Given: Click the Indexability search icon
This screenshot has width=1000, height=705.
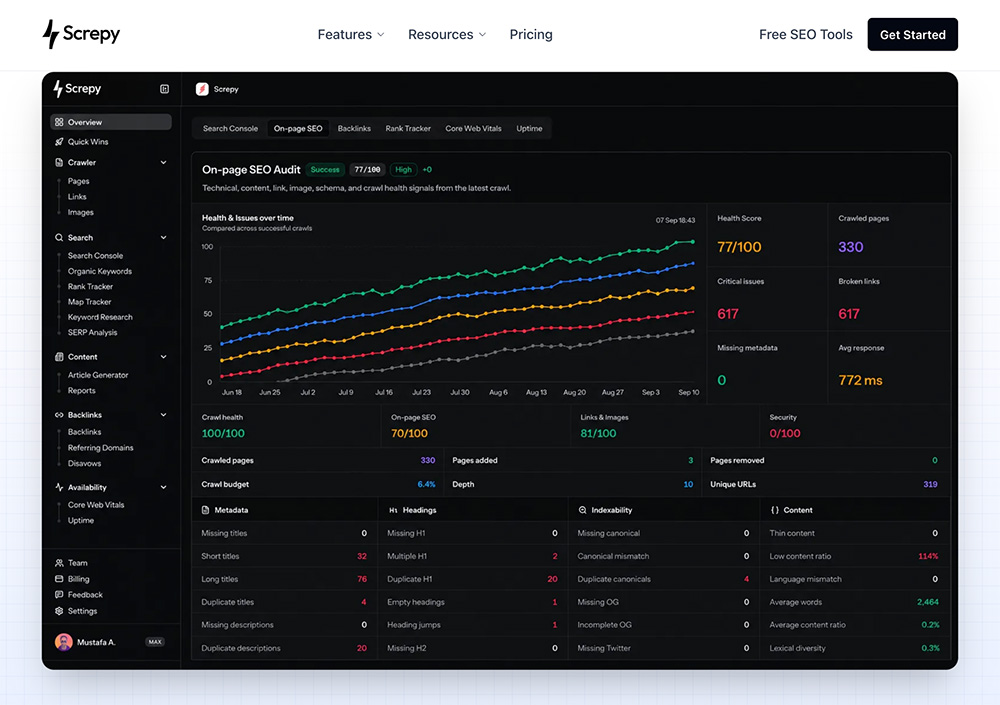Looking at the screenshot, I should pyautogui.click(x=582, y=510).
